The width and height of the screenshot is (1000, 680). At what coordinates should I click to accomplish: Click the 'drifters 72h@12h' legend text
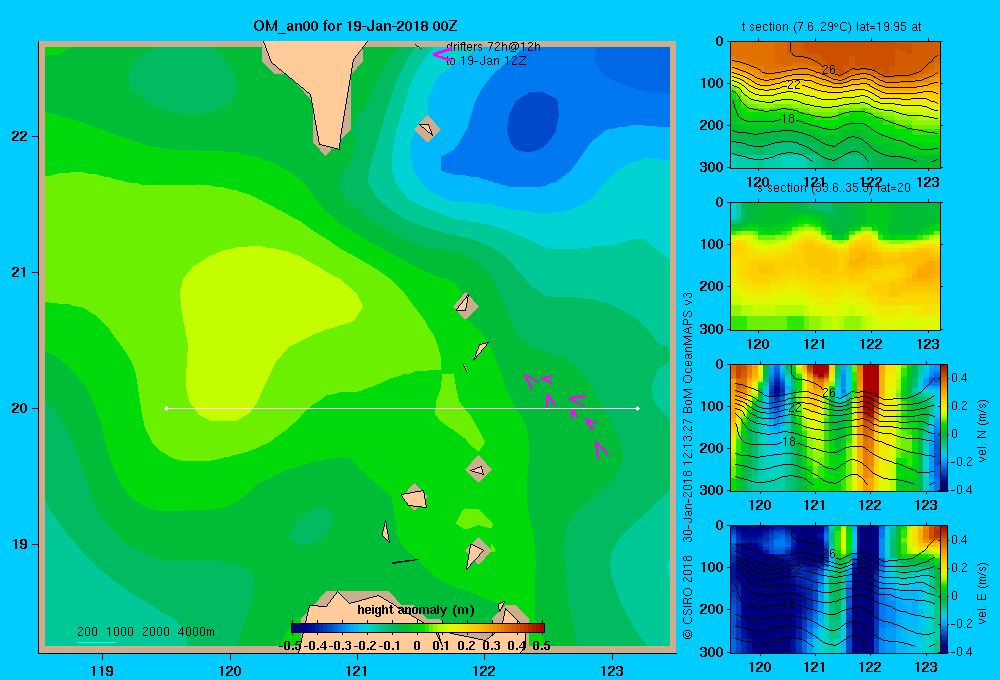(x=493, y=47)
